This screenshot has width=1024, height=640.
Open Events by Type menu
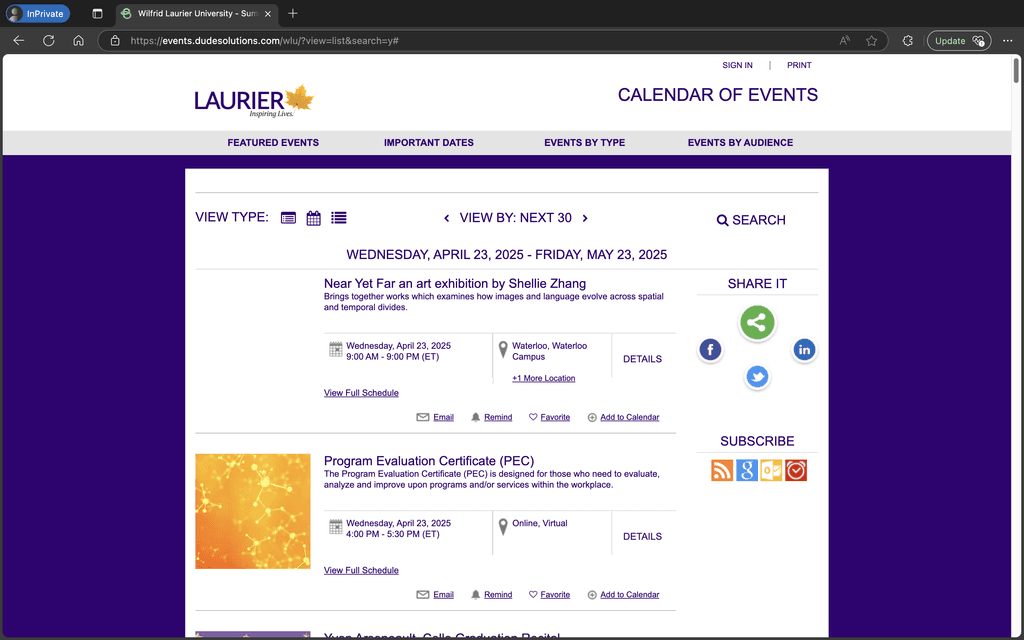coord(584,142)
